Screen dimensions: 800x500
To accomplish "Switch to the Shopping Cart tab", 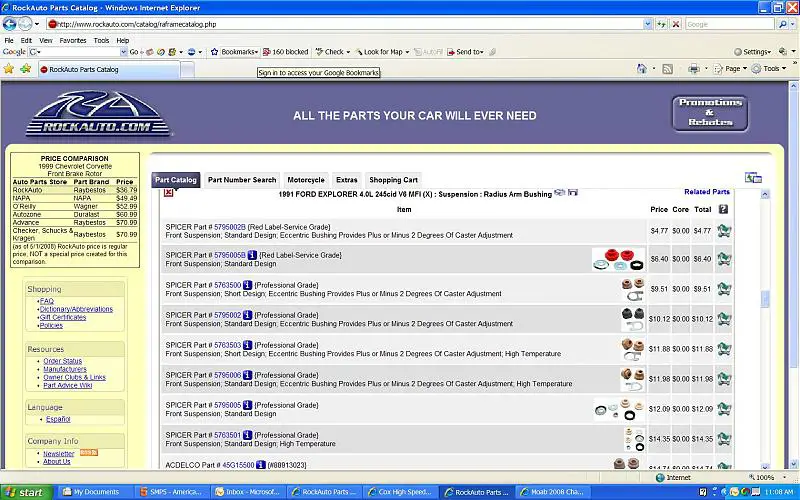I will coord(393,180).
